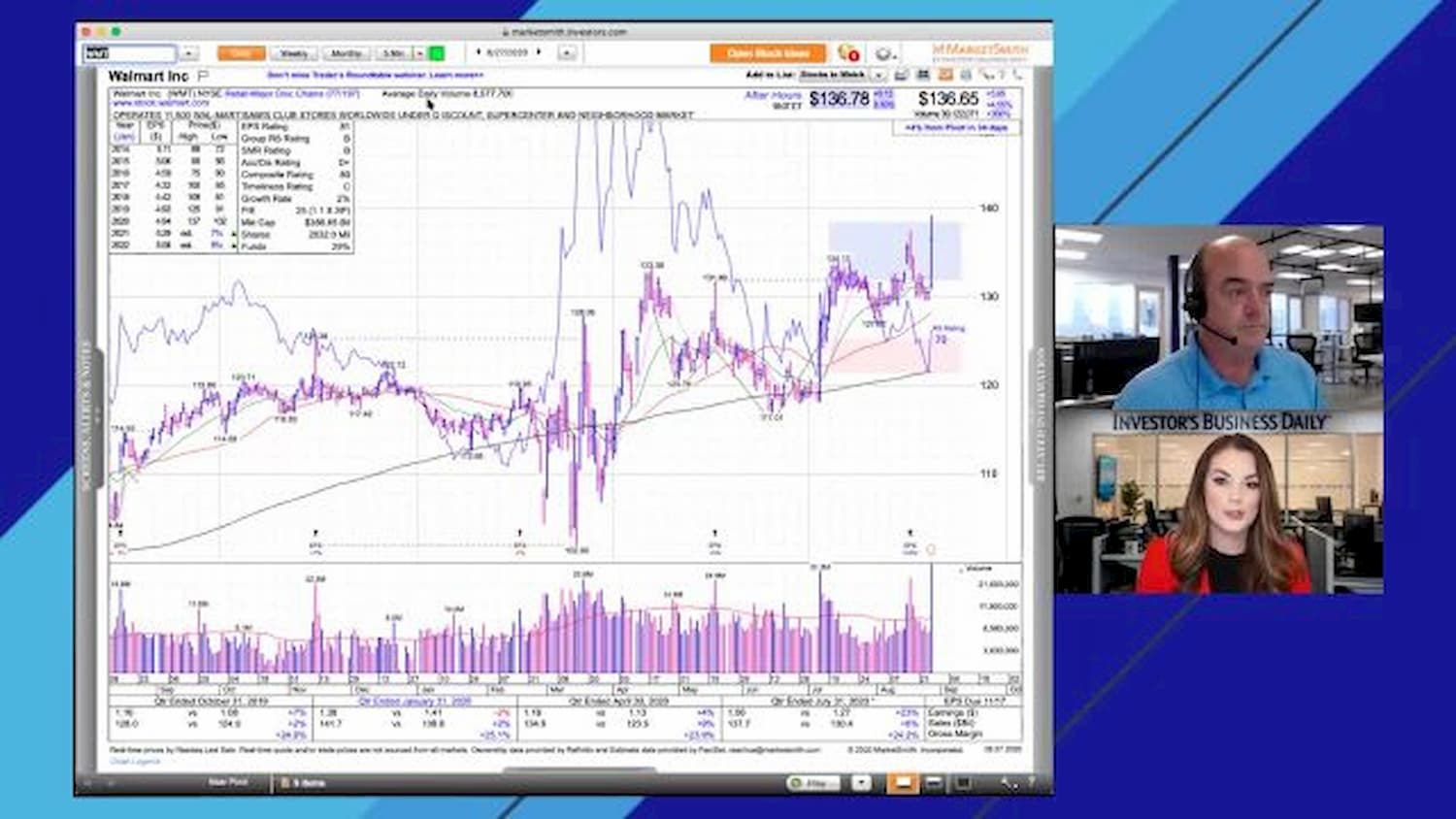Select the orange single-chart layout icon
The image size is (1456, 819).
point(903,783)
